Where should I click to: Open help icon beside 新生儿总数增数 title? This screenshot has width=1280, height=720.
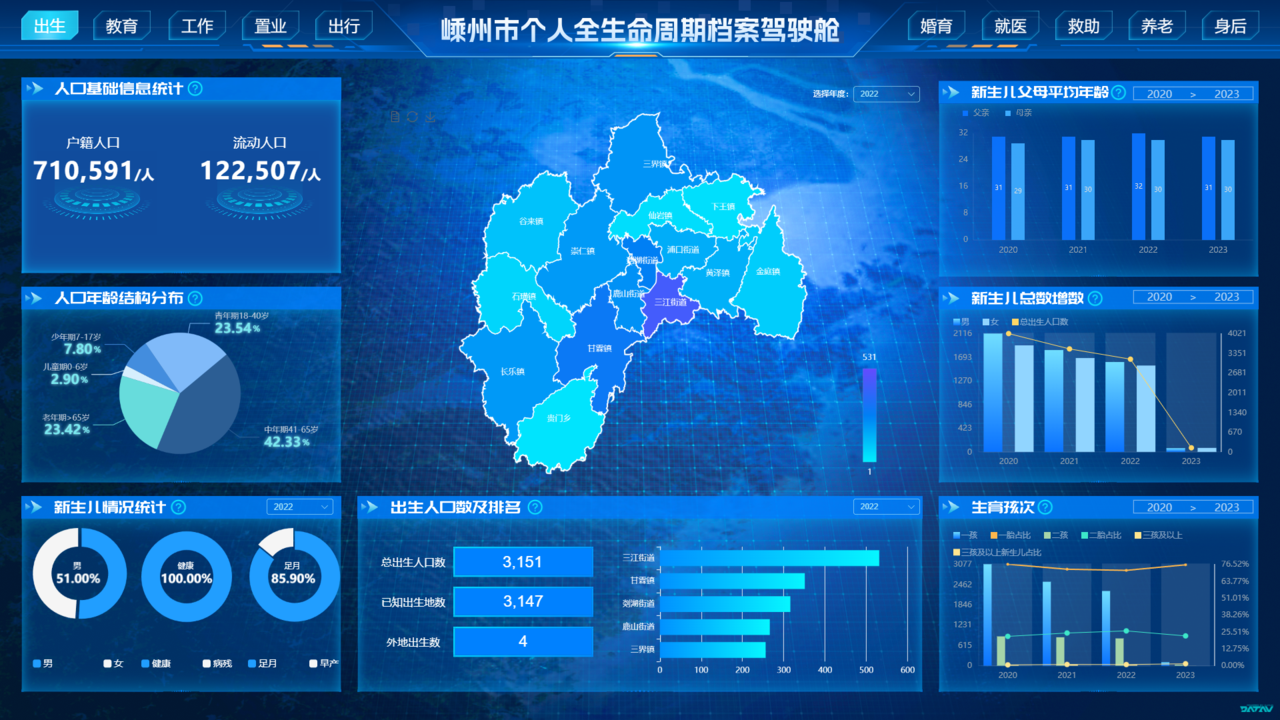1095,298
